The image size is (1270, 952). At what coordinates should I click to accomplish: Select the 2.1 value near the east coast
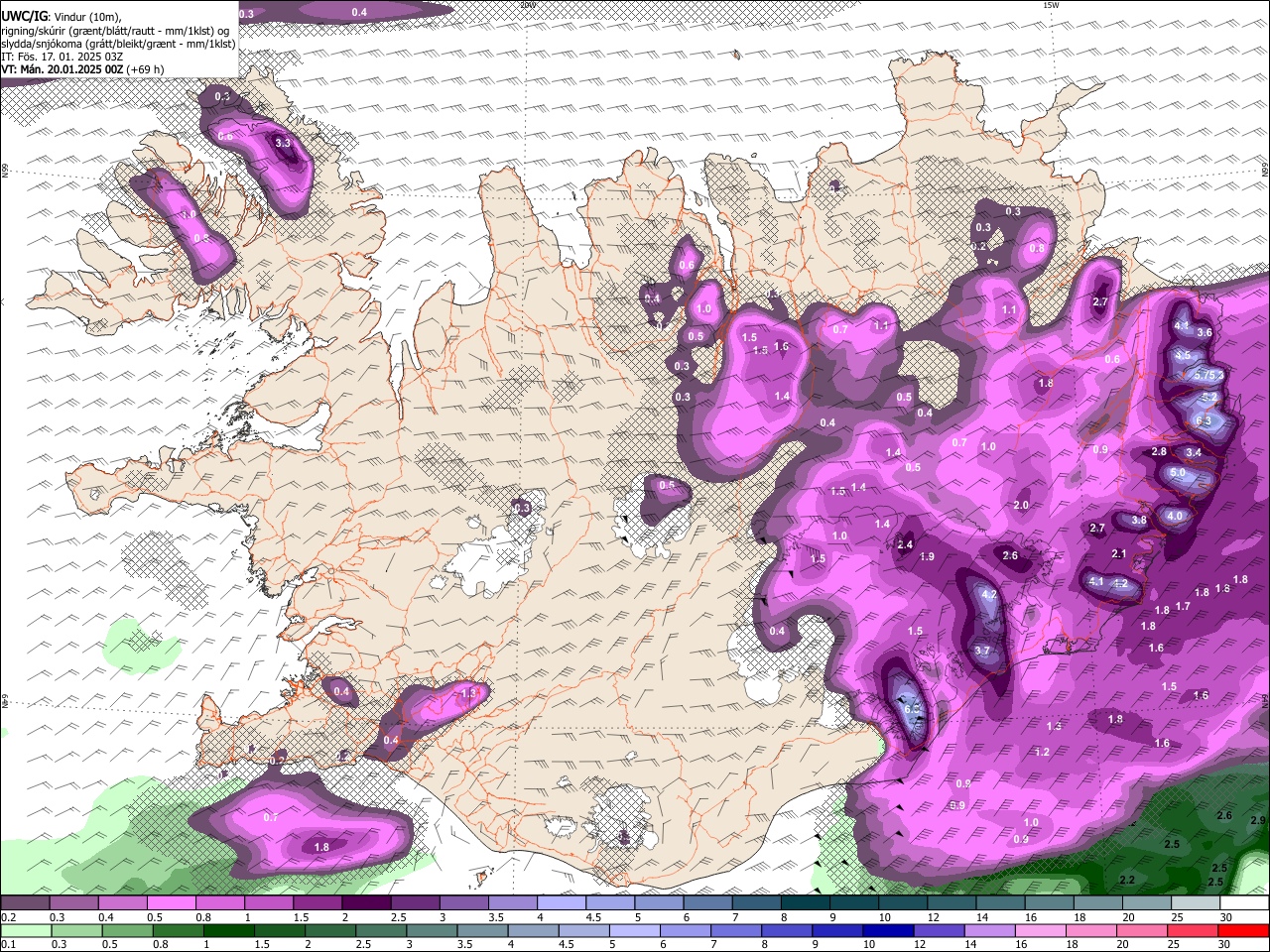pos(1118,553)
